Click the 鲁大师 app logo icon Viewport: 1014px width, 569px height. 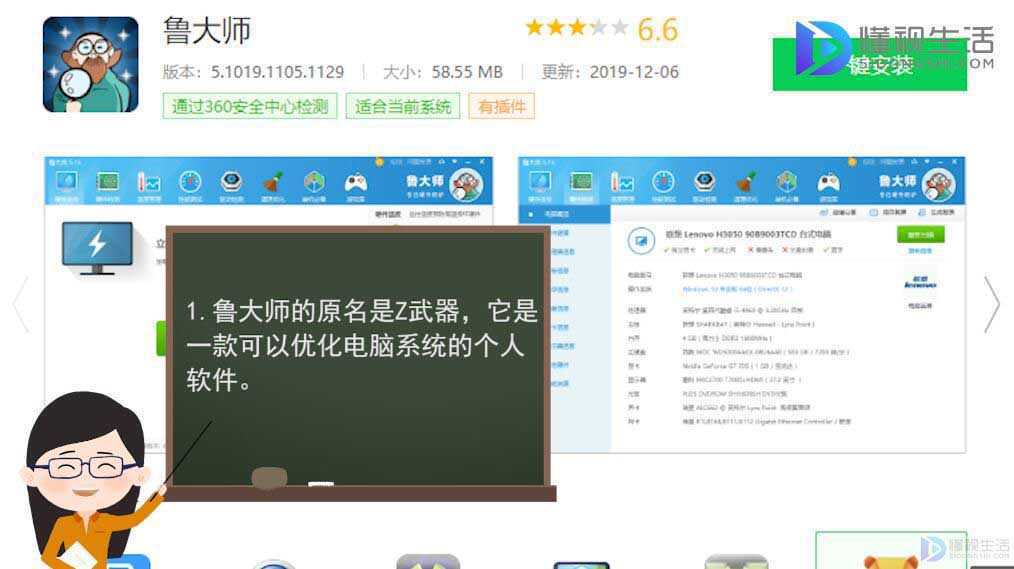tap(91, 65)
